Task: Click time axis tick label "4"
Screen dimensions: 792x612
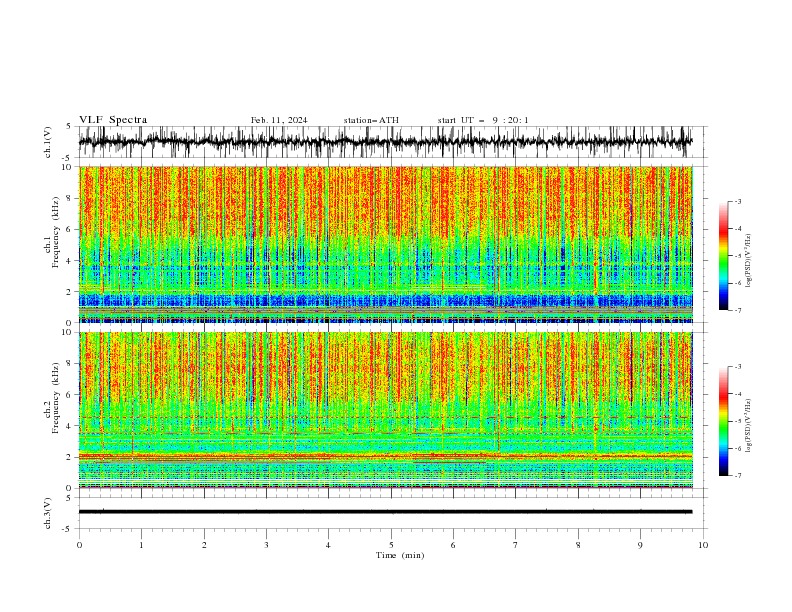Action: coord(328,545)
